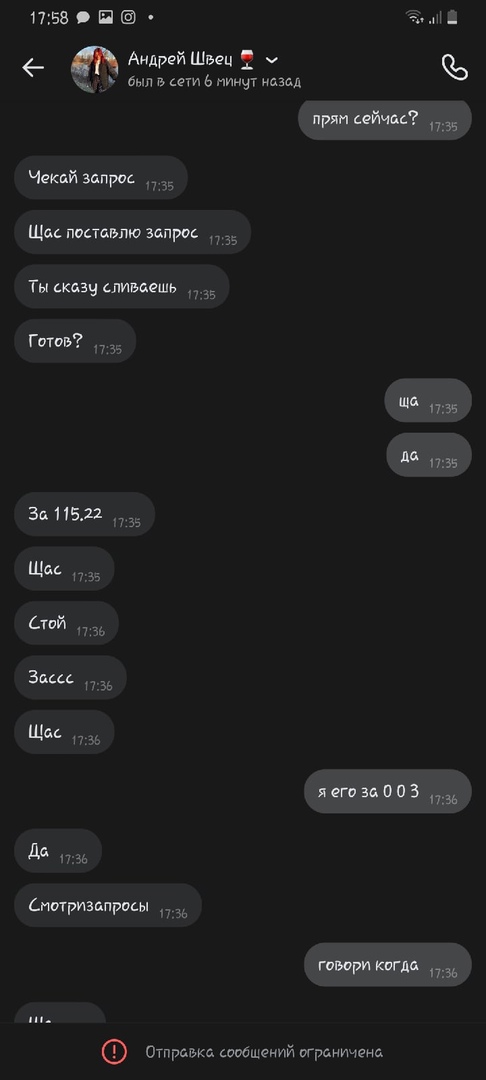Image resolution: width=486 pixels, height=1080 pixels.
Task: Tap the 'Отправка сообщений ограничена' notice
Action: coord(264,1052)
